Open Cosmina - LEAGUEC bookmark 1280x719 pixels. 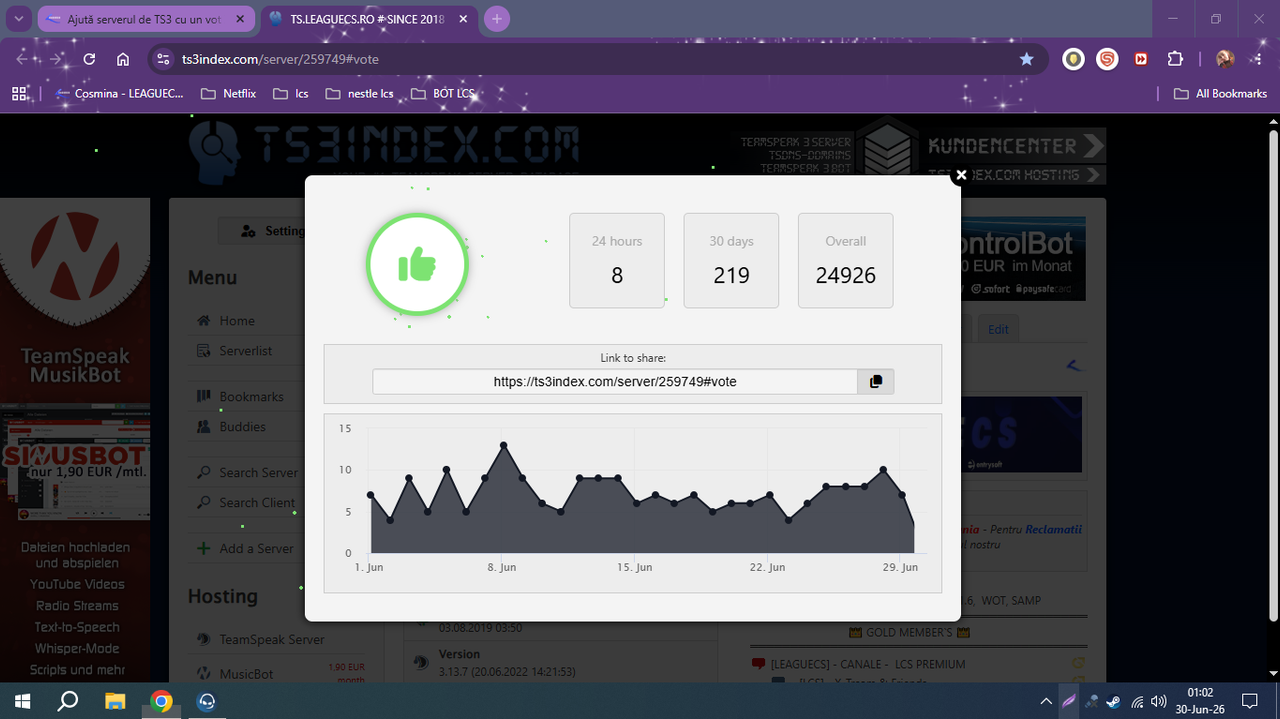pyautogui.click(x=119, y=93)
